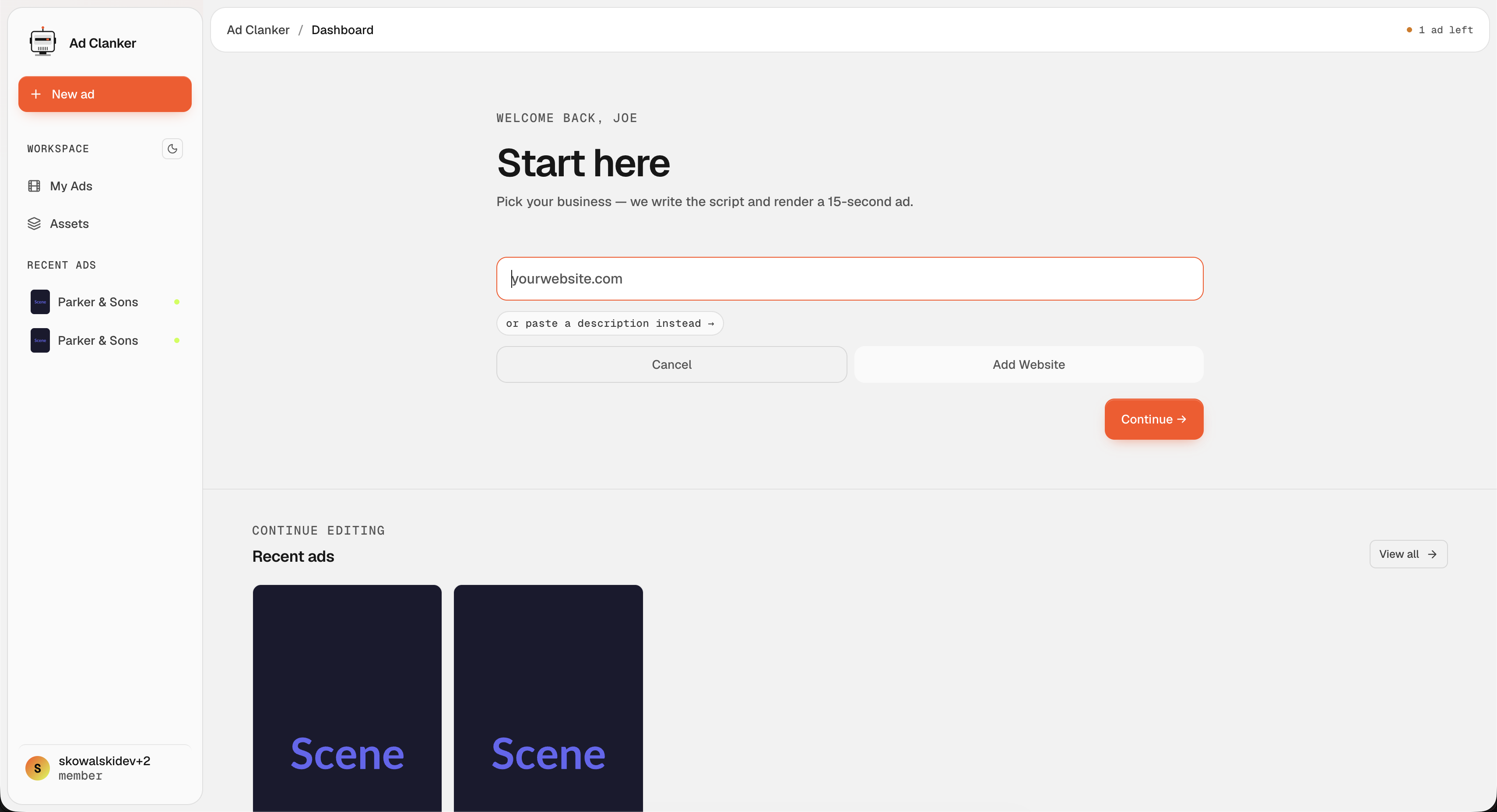Image resolution: width=1497 pixels, height=812 pixels.
Task: Click the View all button
Action: [1408, 554]
